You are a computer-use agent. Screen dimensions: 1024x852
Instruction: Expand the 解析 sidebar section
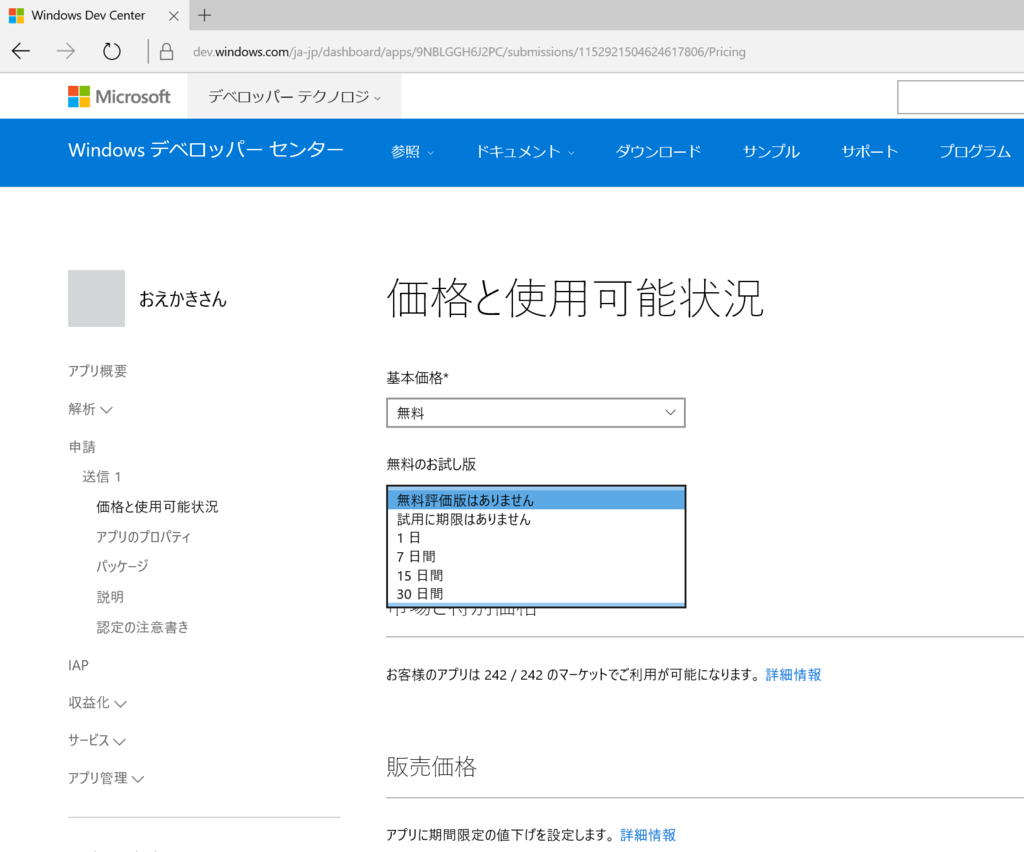90,409
